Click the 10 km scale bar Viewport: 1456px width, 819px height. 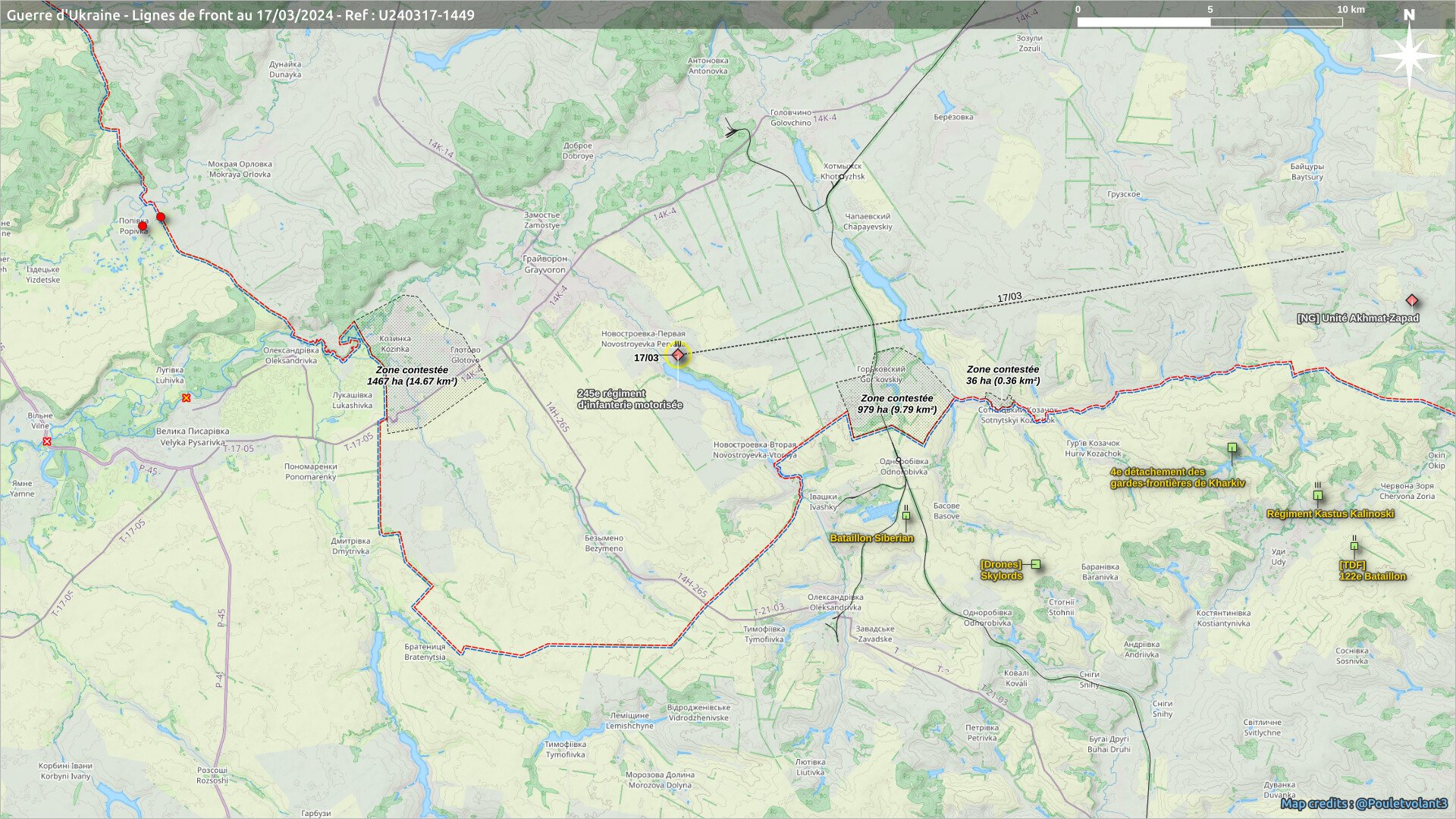tap(1210, 22)
